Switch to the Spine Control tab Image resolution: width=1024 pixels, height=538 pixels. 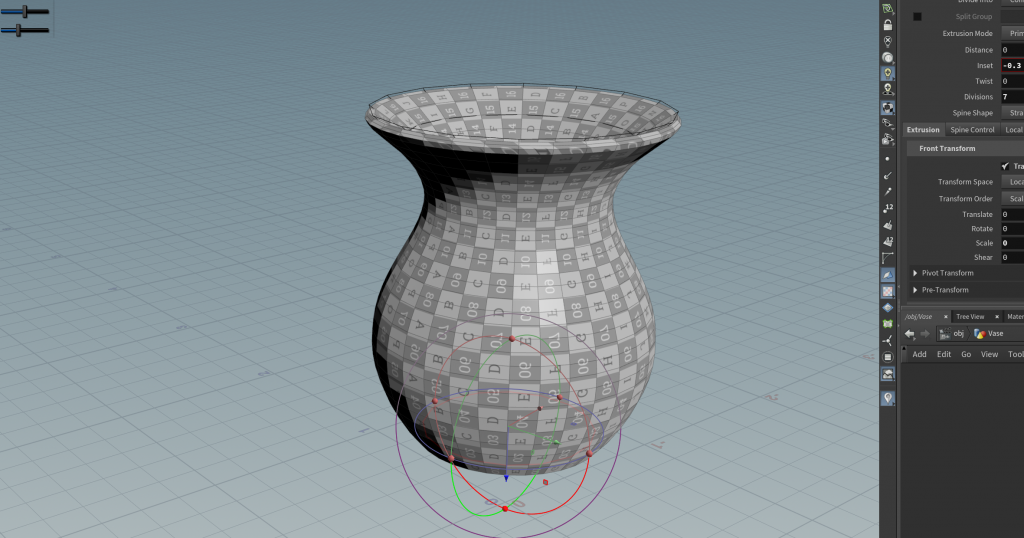pos(972,130)
